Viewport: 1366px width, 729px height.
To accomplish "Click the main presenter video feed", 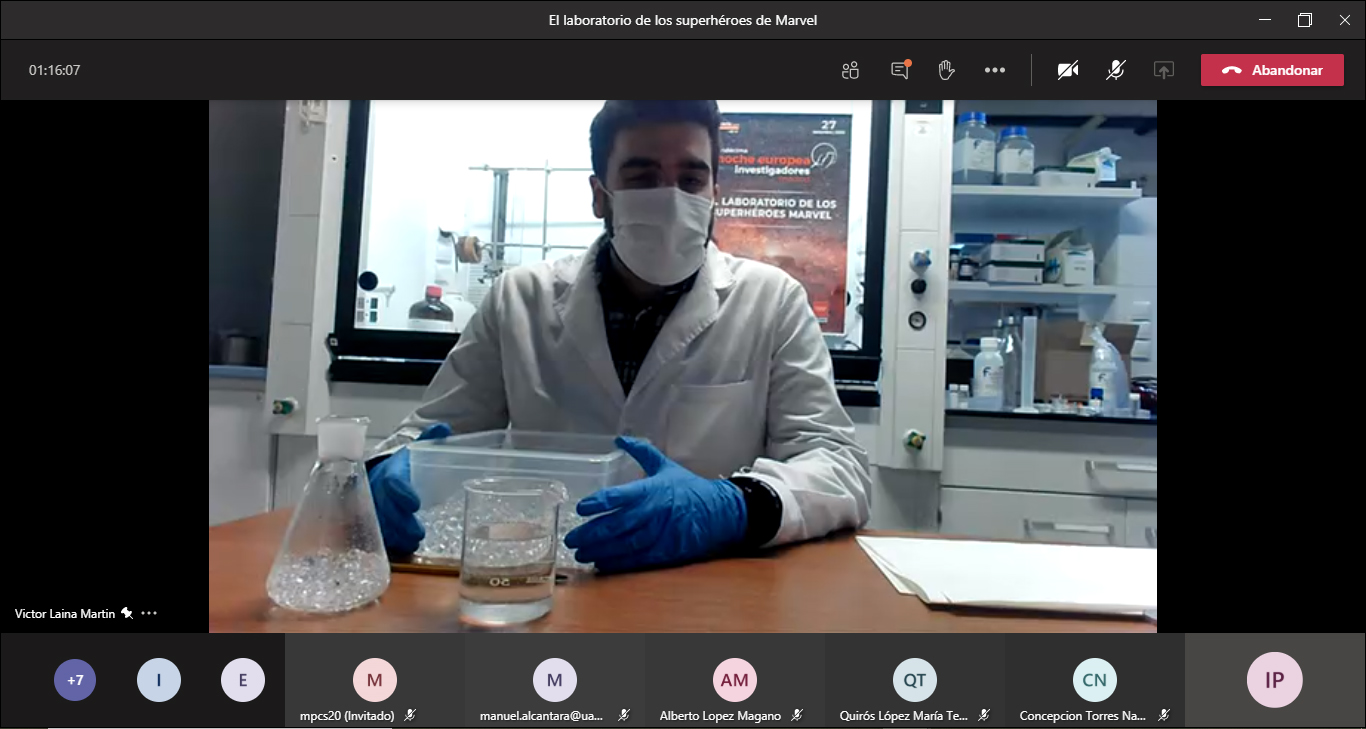I will 682,365.
